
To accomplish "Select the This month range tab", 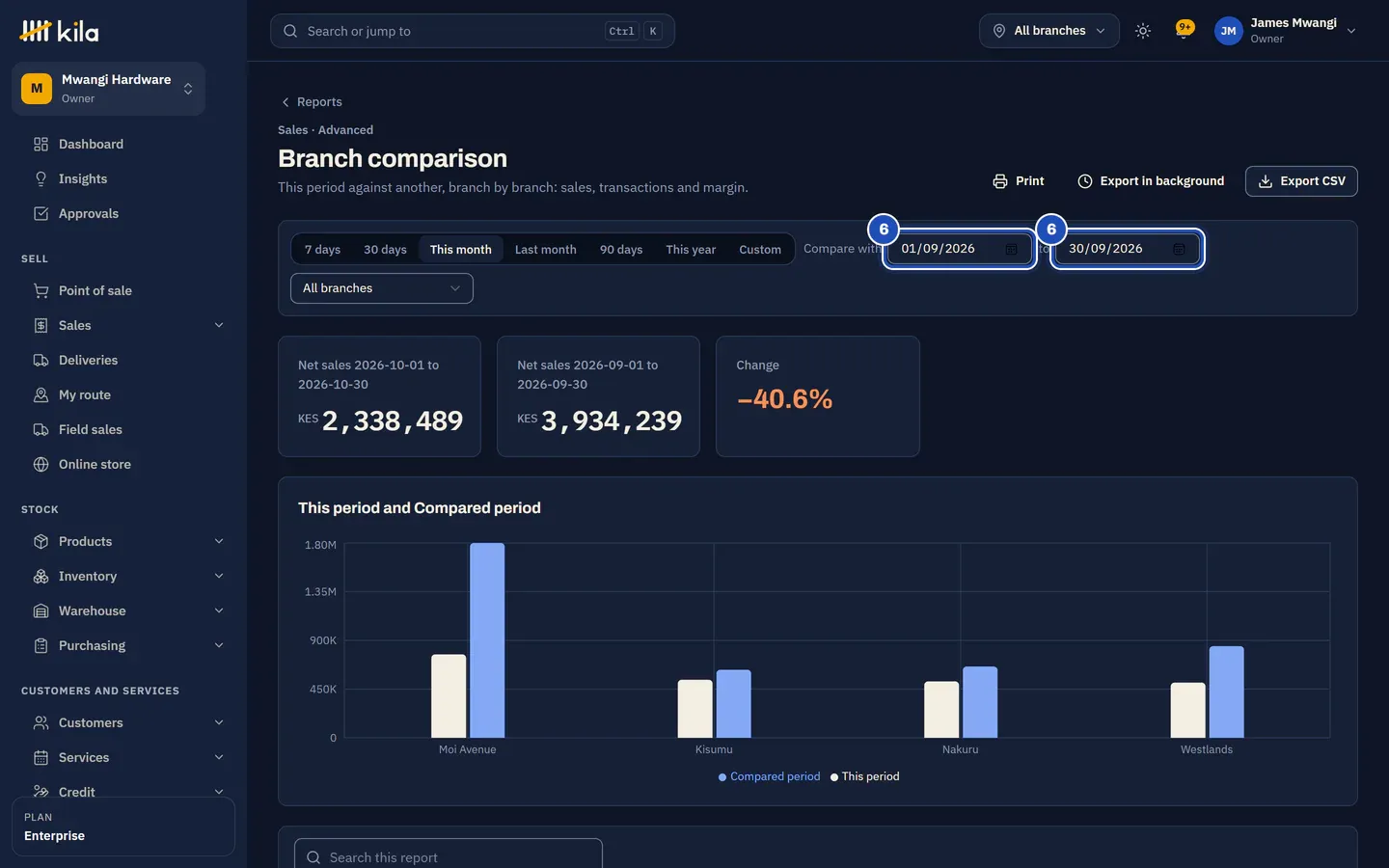I will tap(461, 249).
